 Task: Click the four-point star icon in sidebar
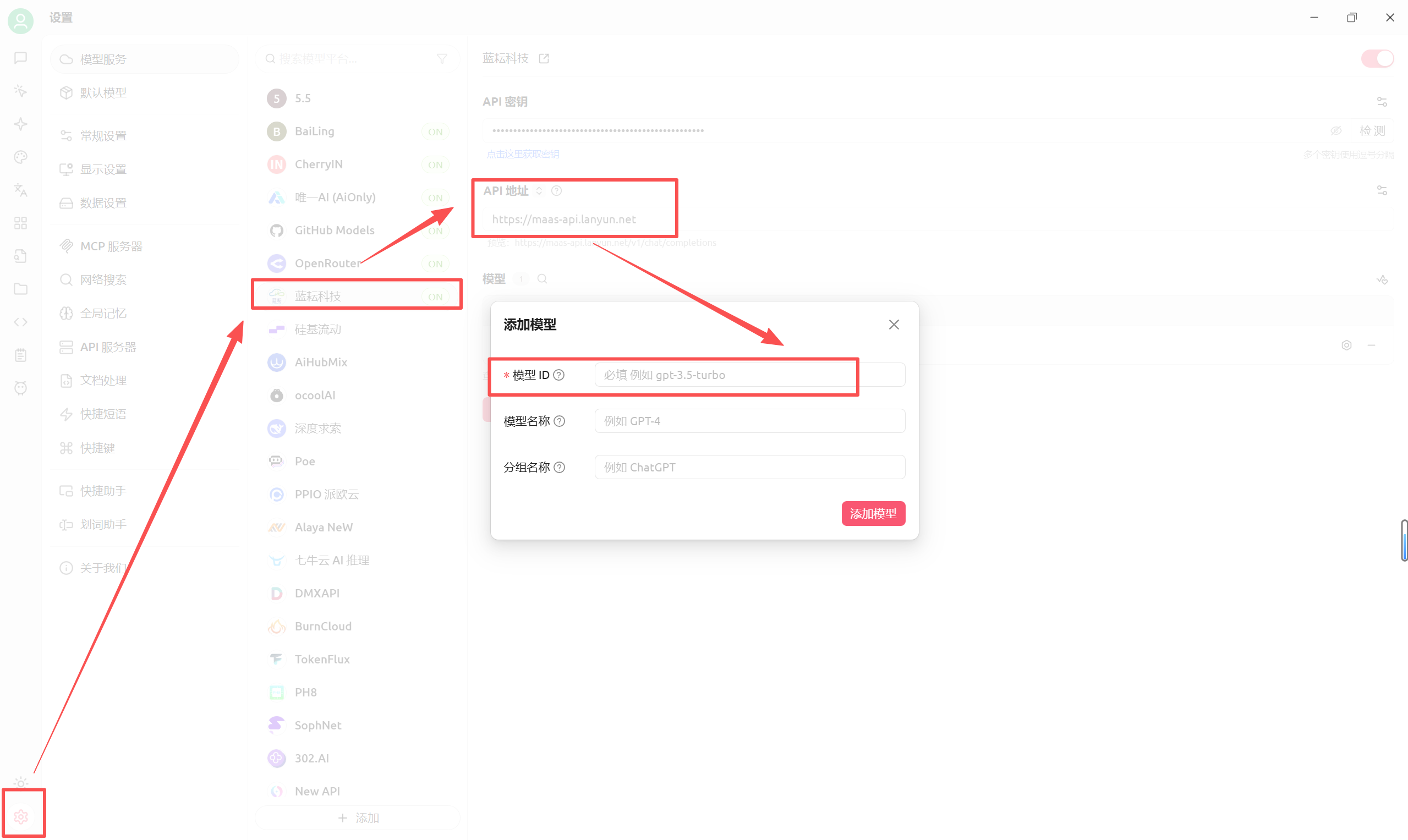click(20, 124)
